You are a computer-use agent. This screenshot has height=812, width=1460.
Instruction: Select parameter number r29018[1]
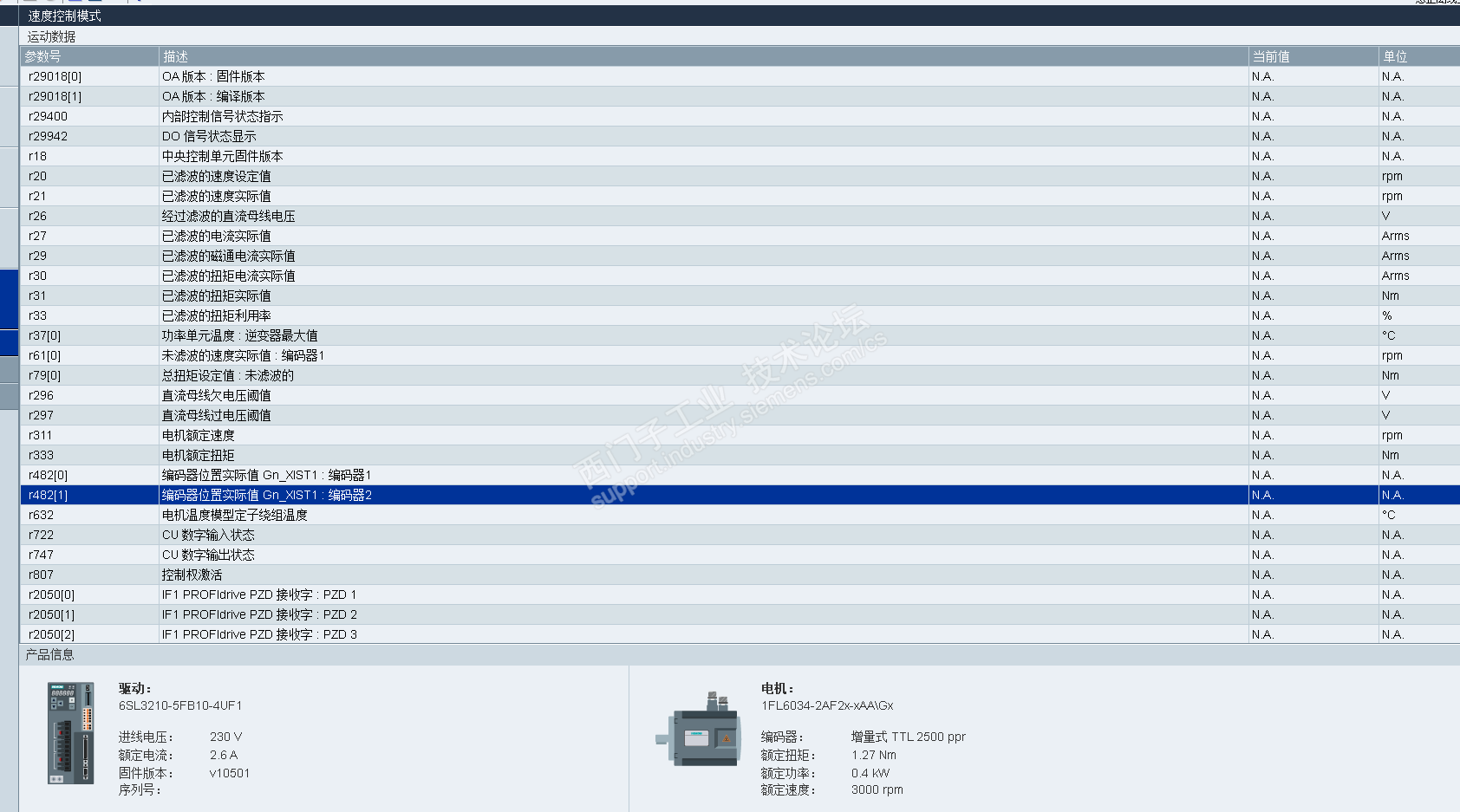pos(55,96)
